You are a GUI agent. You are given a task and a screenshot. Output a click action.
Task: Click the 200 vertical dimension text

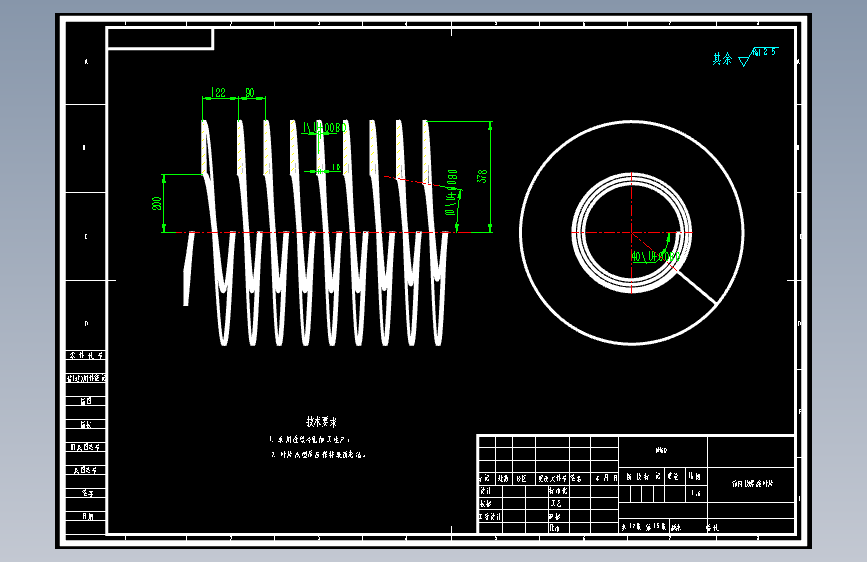(156, 203)
